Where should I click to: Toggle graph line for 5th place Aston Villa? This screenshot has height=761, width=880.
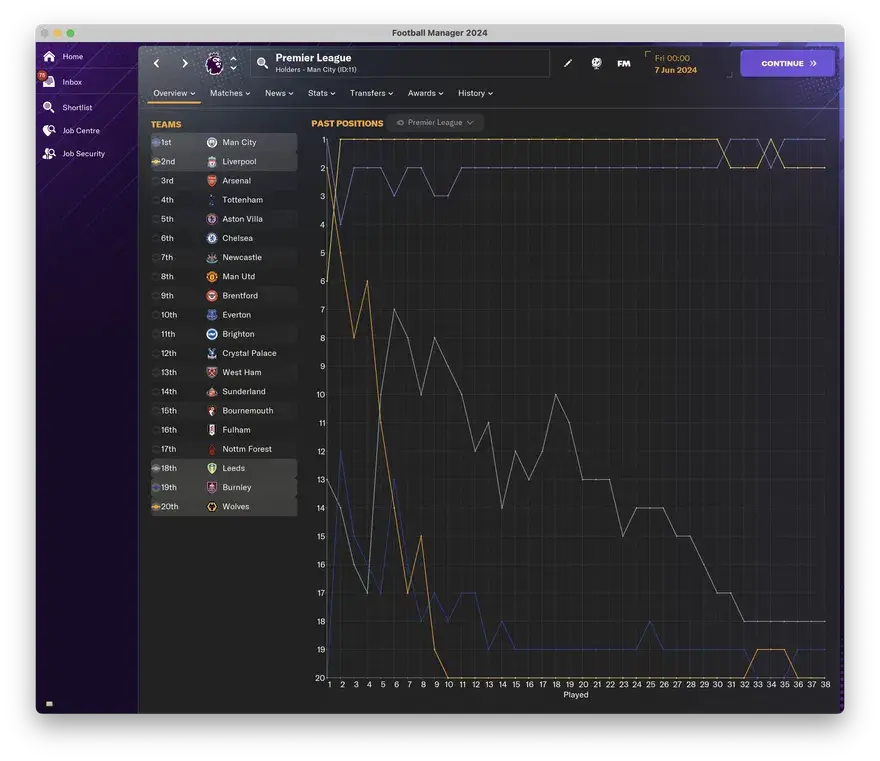(155, 219)
